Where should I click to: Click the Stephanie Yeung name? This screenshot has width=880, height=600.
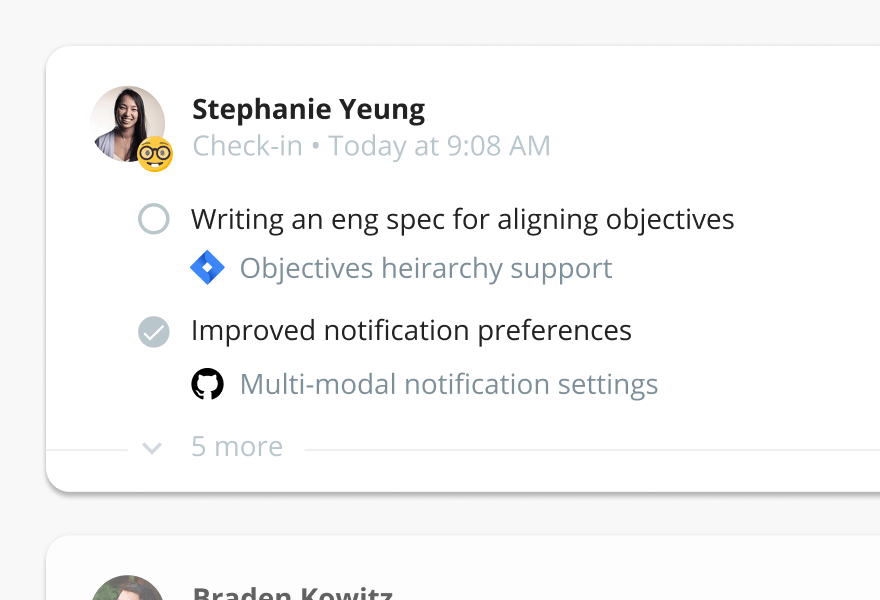pos(308,109)
